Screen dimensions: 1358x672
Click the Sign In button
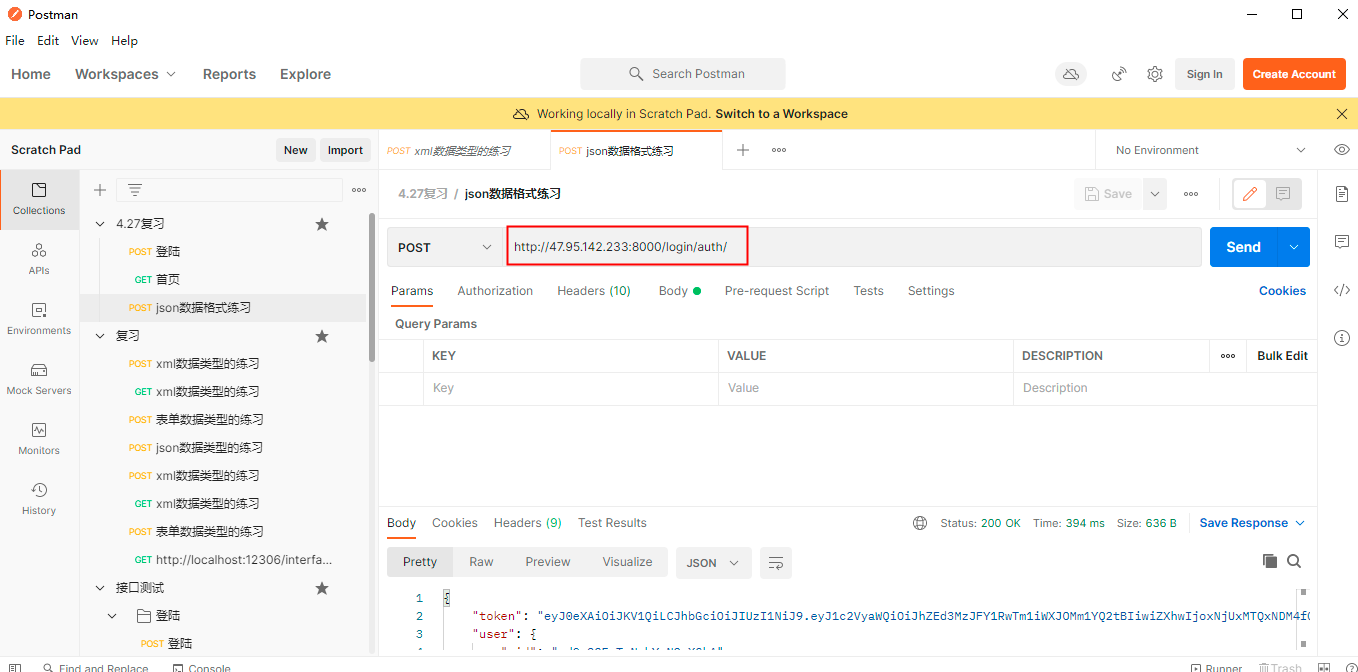coord(1204,74)
